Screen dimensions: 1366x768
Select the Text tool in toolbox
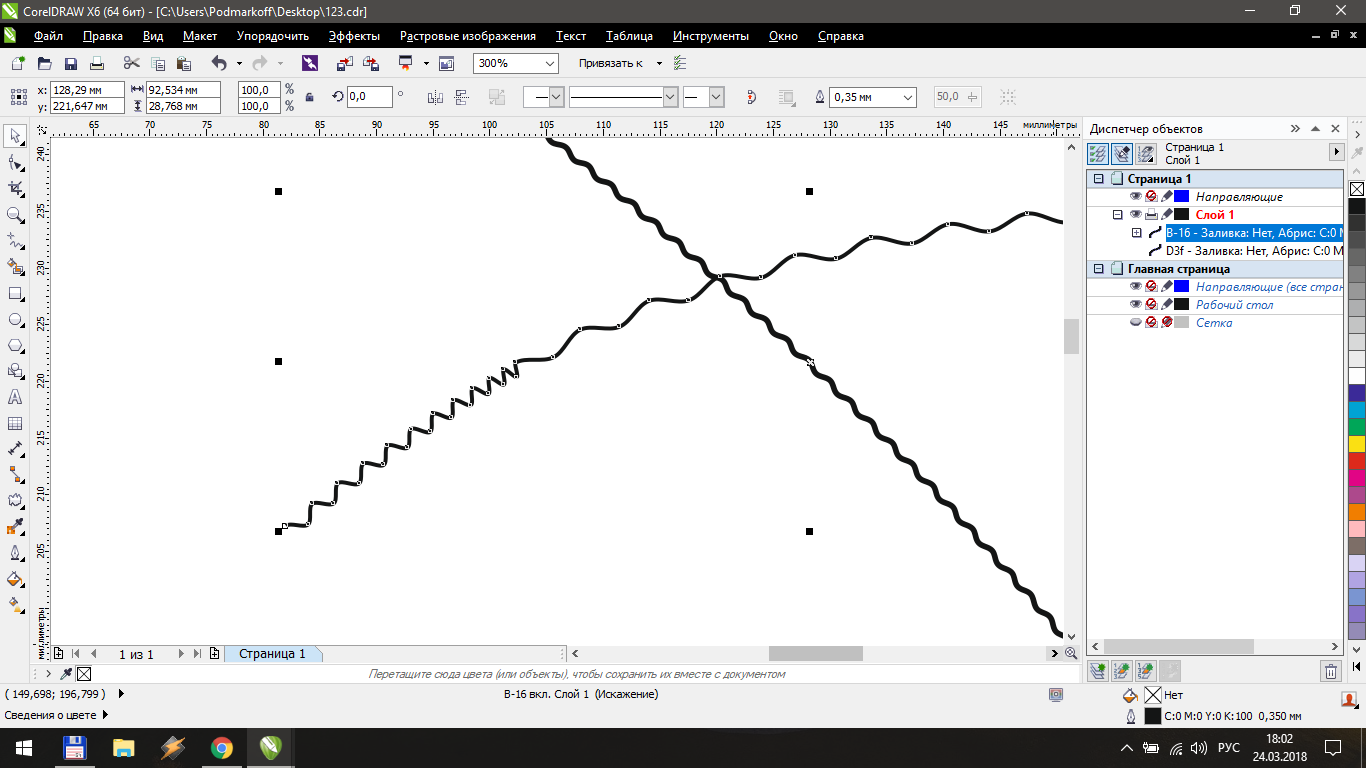click(x=15, y=397)
